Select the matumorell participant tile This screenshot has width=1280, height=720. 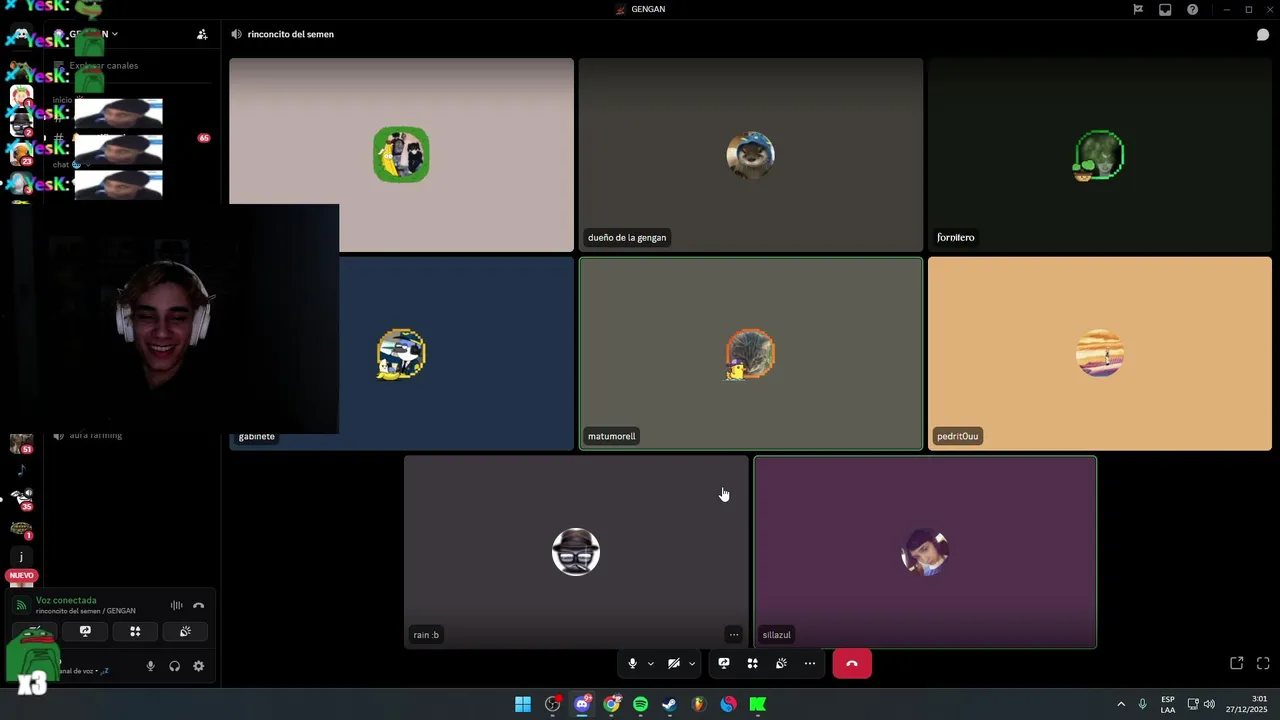click(x=751, y=354)
